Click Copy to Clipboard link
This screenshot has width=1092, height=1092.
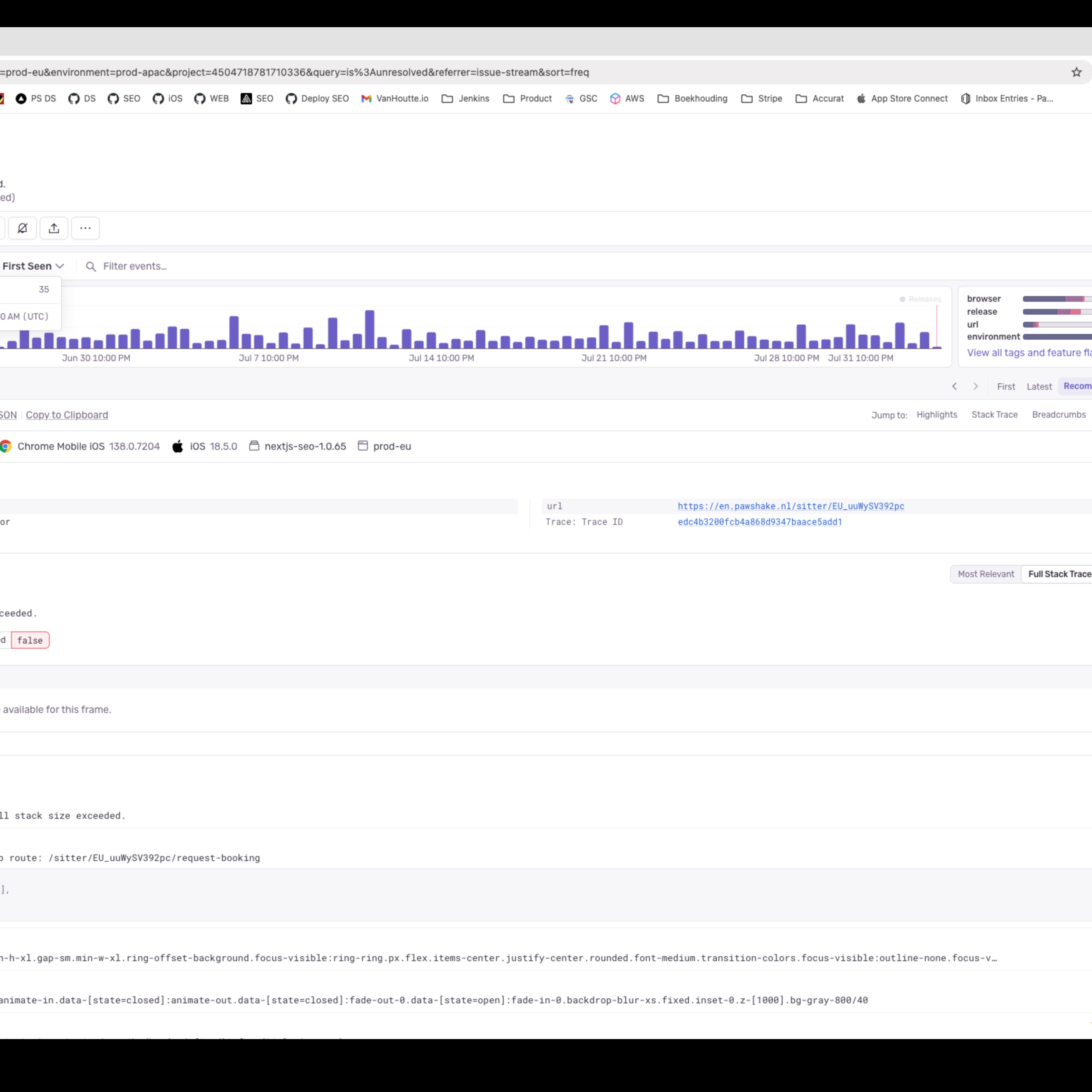(x=67, y=415)
